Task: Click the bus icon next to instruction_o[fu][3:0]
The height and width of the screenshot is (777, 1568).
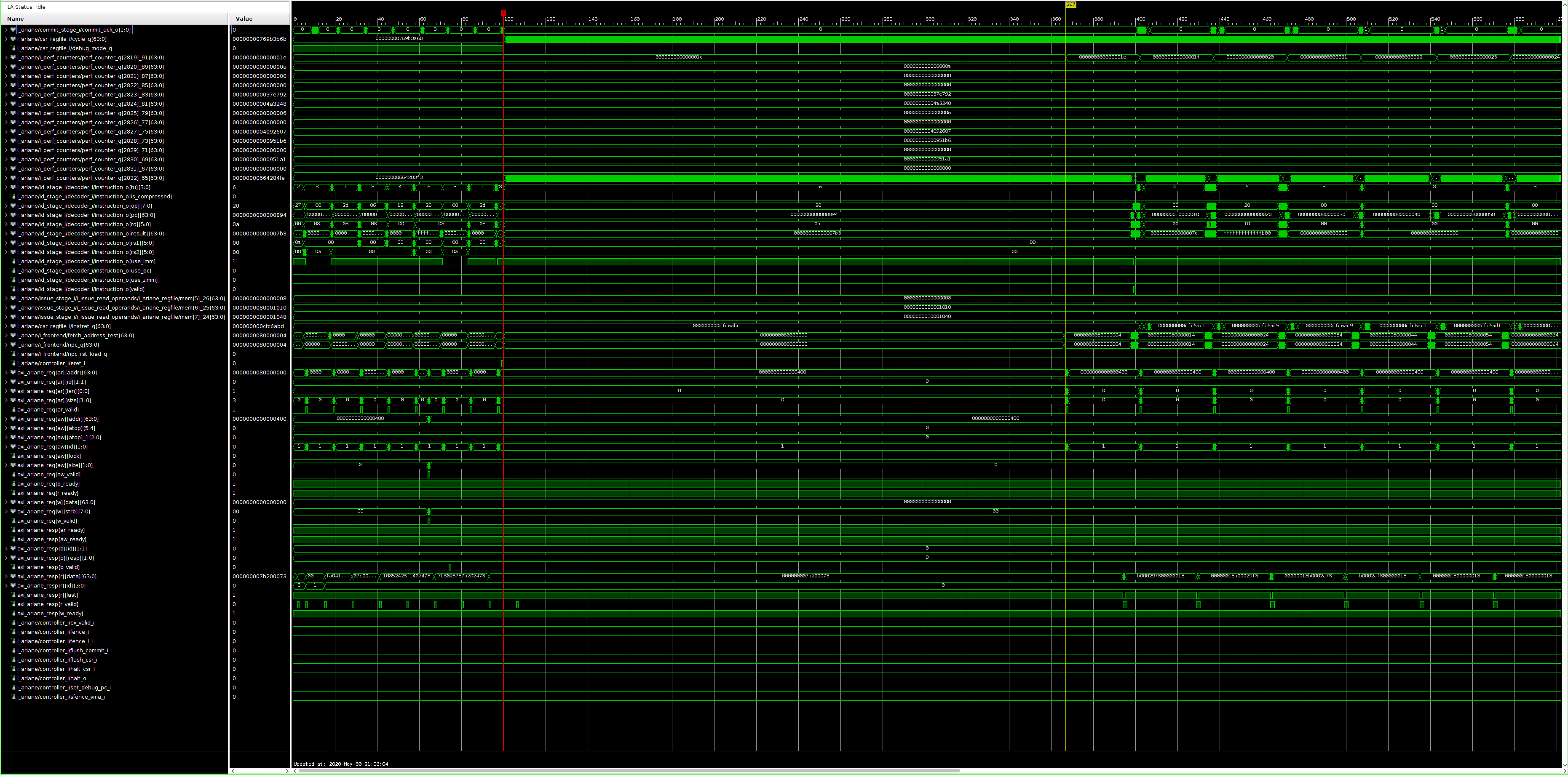Action: [13, 187]
